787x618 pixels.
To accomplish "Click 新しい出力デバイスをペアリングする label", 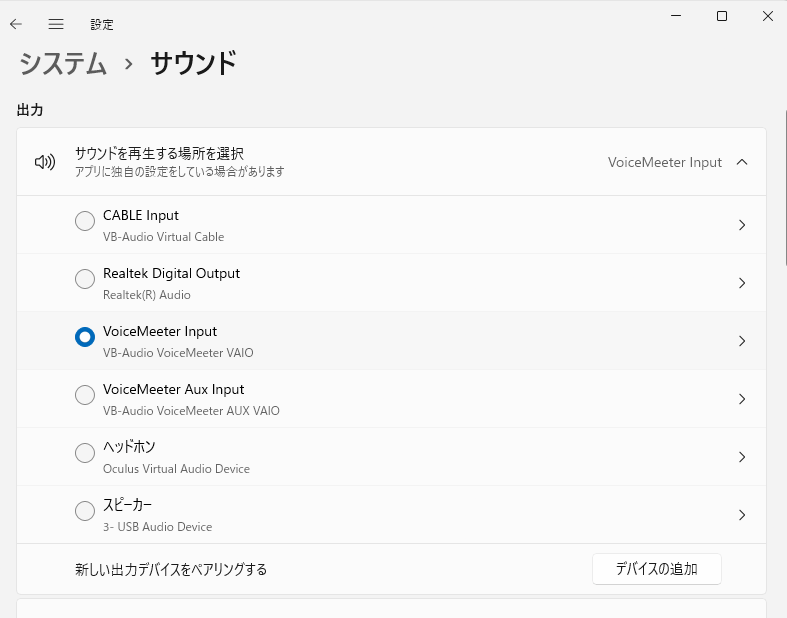I will (171, 569).
